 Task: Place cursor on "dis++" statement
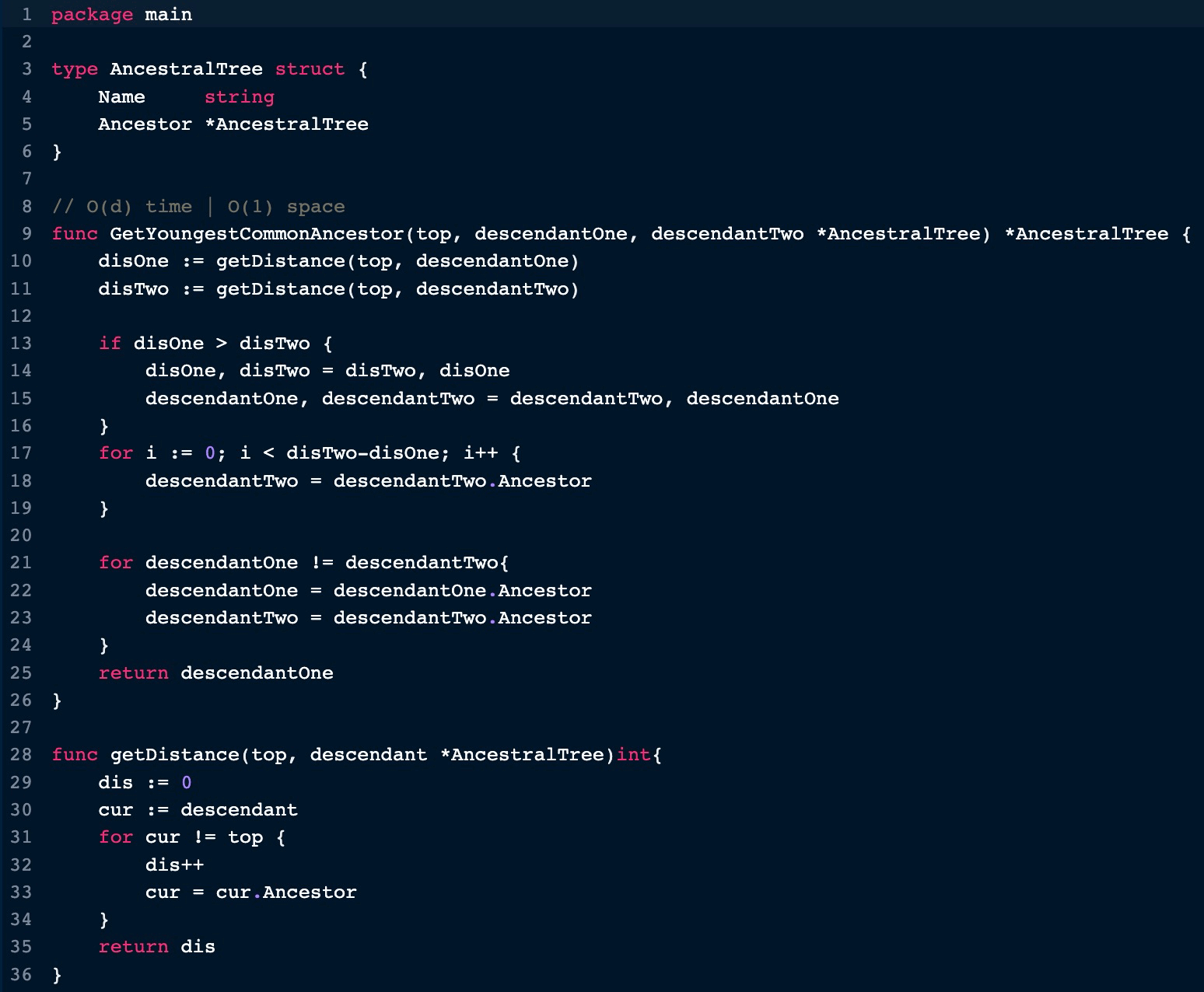(174, 865)
